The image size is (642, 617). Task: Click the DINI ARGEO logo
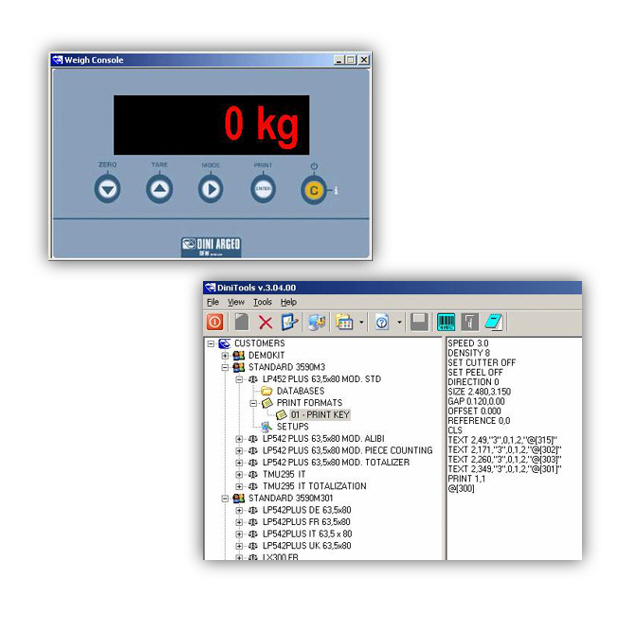[211, 245]
